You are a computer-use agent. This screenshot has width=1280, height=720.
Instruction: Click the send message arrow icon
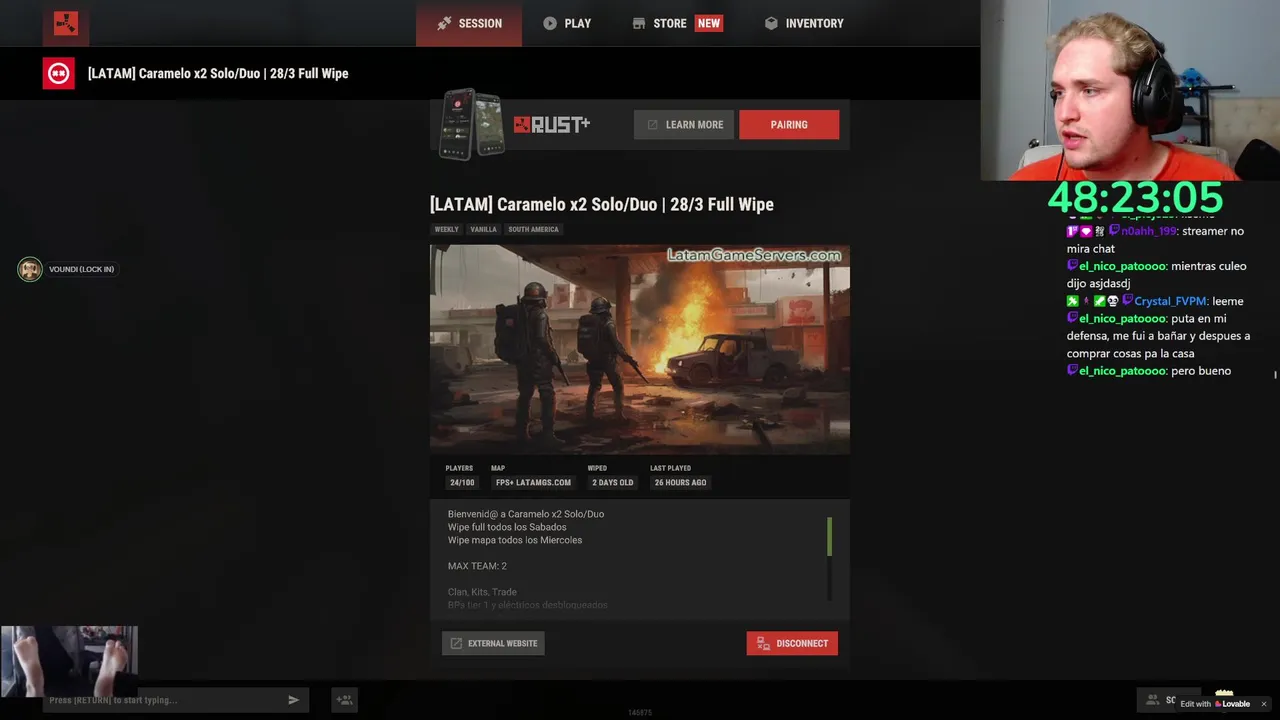pyautogui.click(x=294, y=700)
